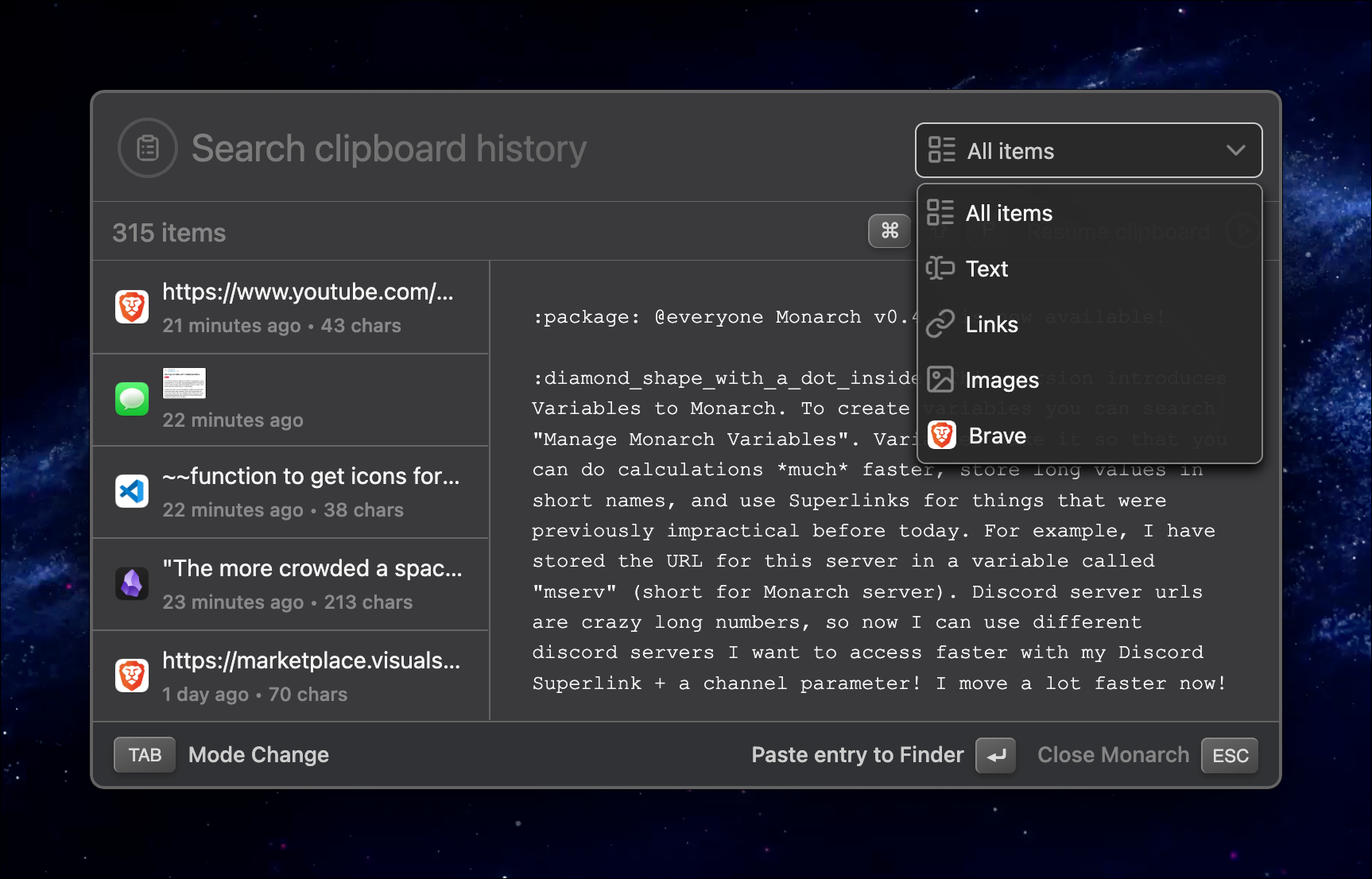Select the "~~function to get icons for..." entry
This screenshot has width=1372, height=879.
[291, 492]
